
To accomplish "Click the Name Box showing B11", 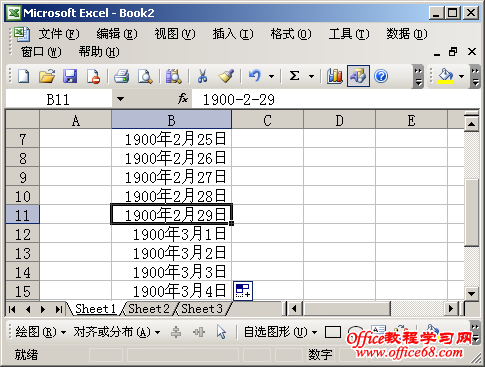I will (x=59, y=99).
